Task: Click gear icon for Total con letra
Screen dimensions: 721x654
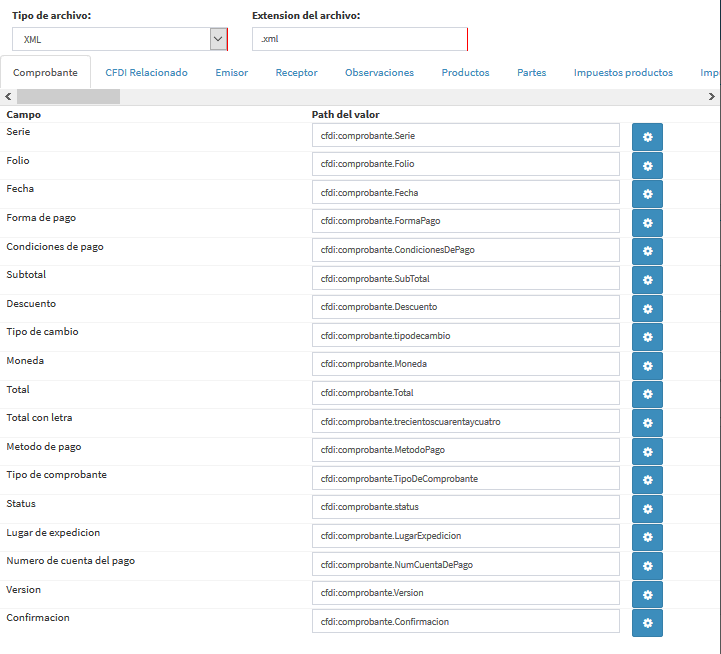Action: pyautogui.click(x=647, y=422)
